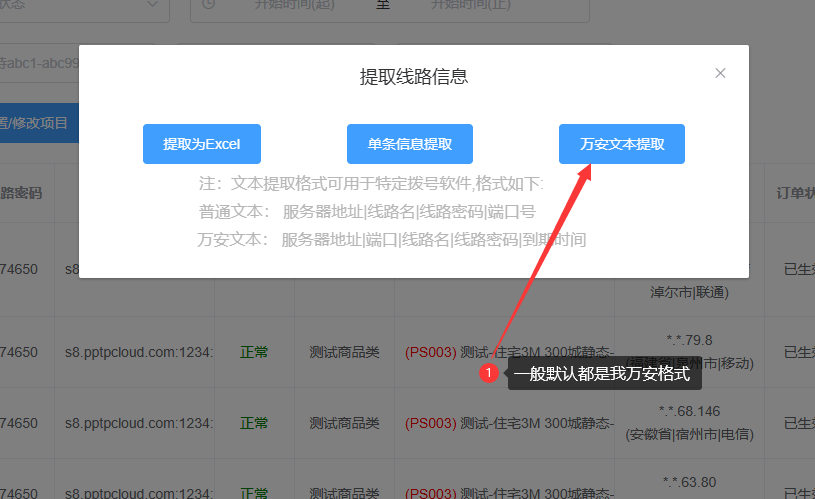The image size is (815, 499).
Task: Click the 提取为Excel button
Action: [202, 144]
